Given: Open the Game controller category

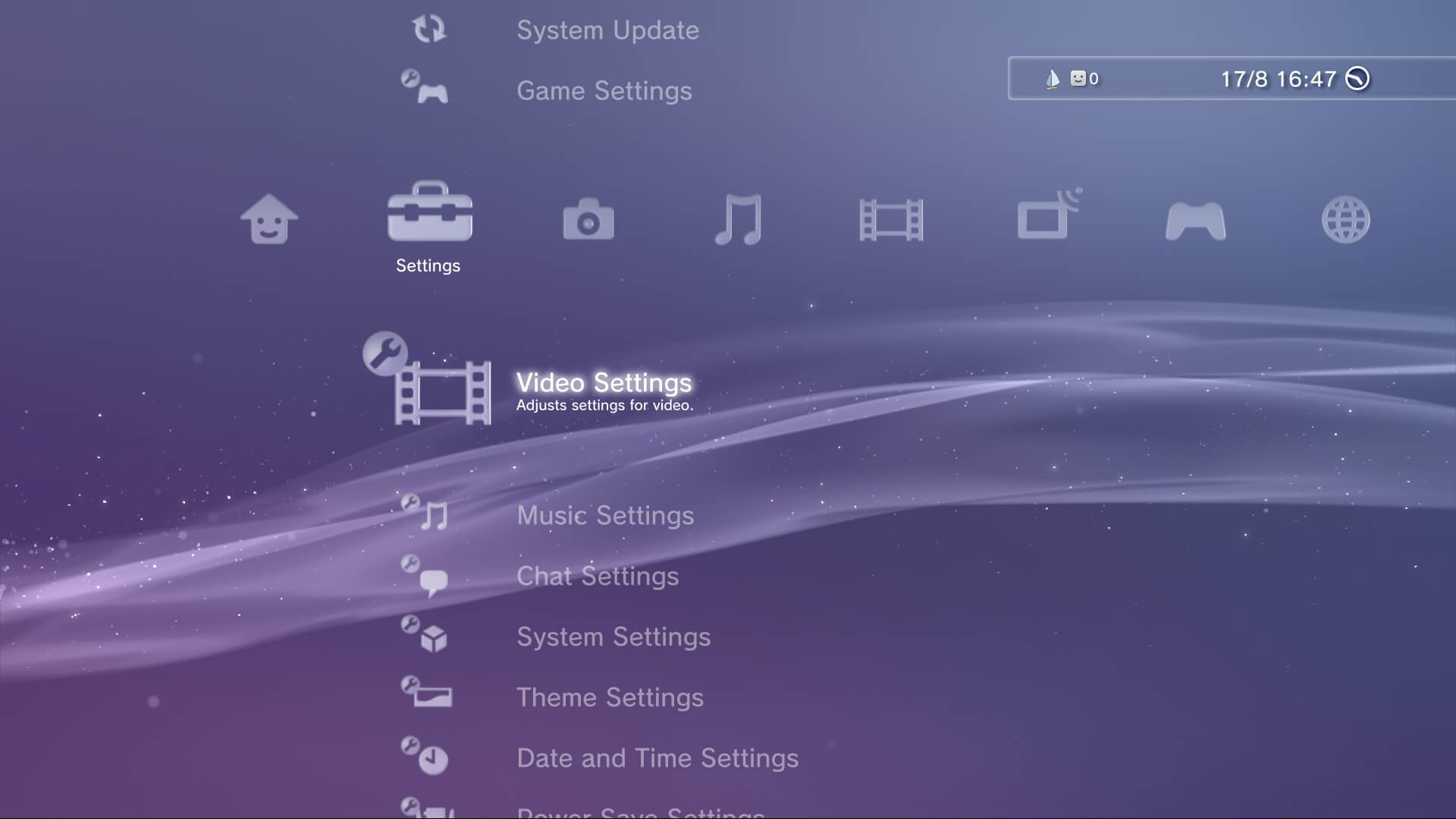Looking at the screenshot, I should click(x=1195, y=221).
